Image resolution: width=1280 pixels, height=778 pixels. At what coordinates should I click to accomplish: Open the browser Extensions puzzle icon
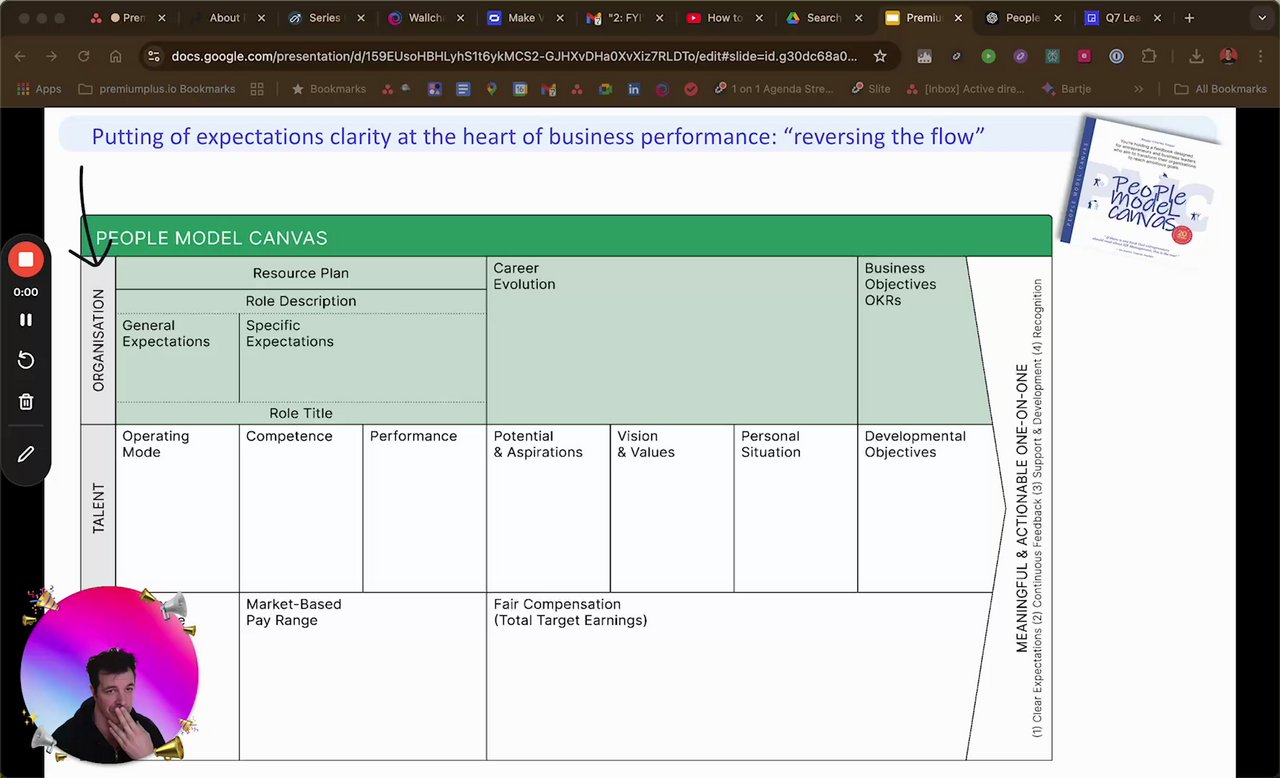pyautogui.click(x=1148, y=57)
